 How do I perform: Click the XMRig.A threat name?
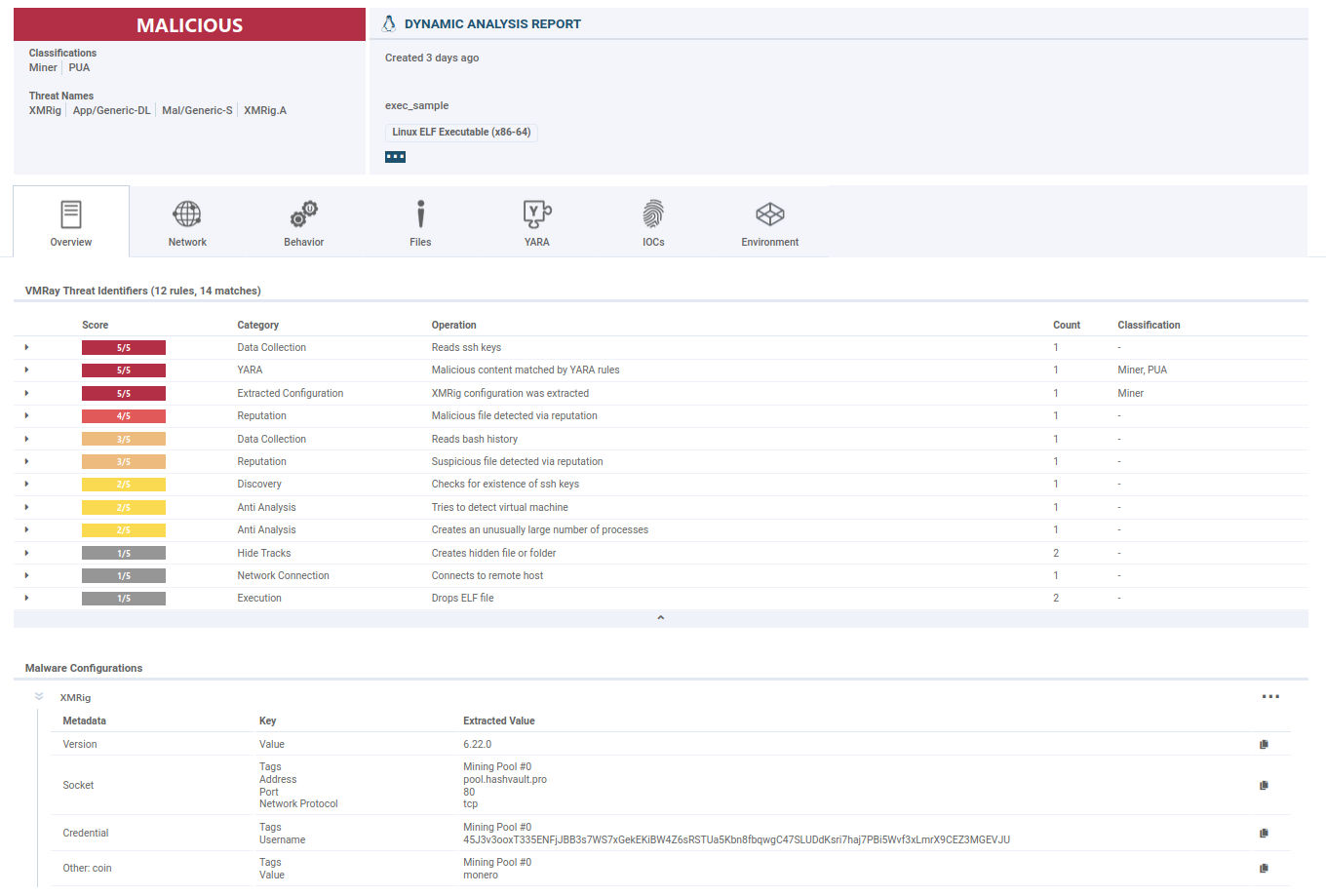pyautogui.click(x=265, y=110)
